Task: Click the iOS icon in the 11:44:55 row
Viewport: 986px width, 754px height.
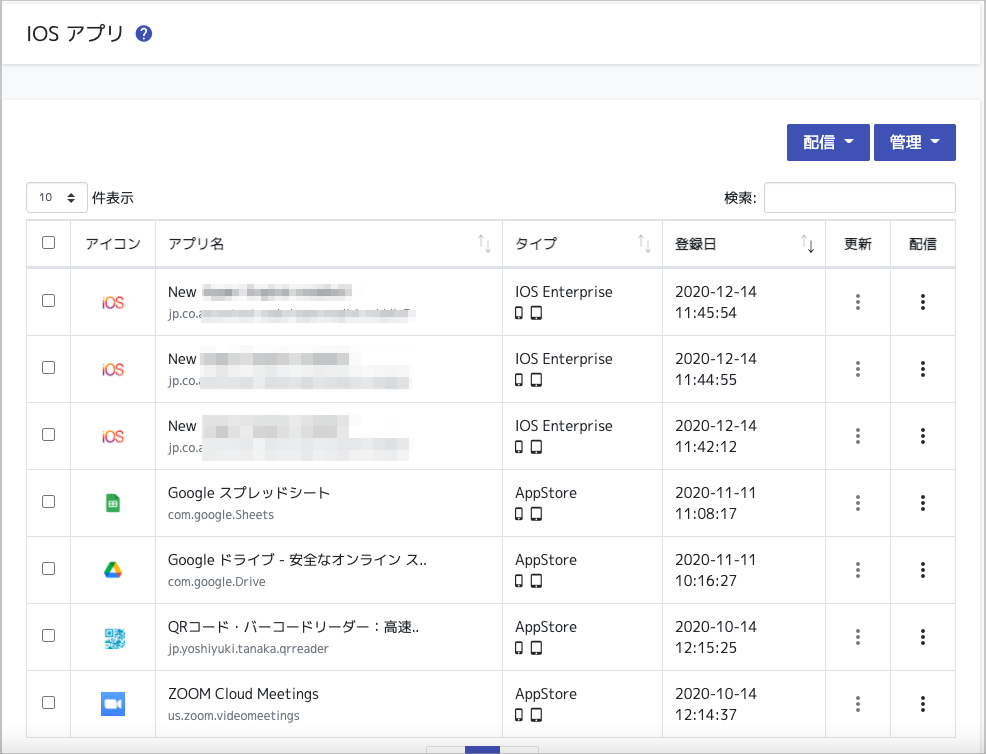Action: tap(113, 369)
